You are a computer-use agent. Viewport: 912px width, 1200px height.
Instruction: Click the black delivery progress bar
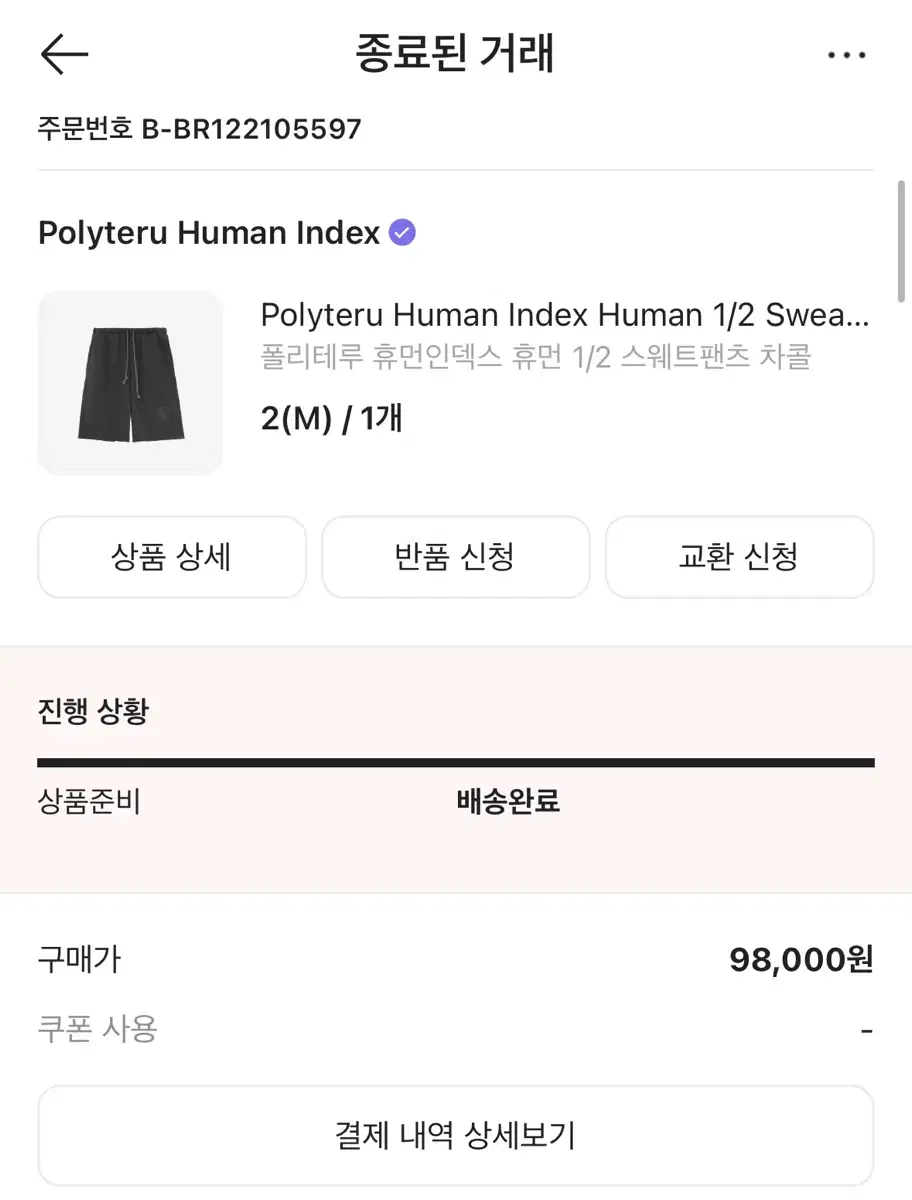[456, 763]
